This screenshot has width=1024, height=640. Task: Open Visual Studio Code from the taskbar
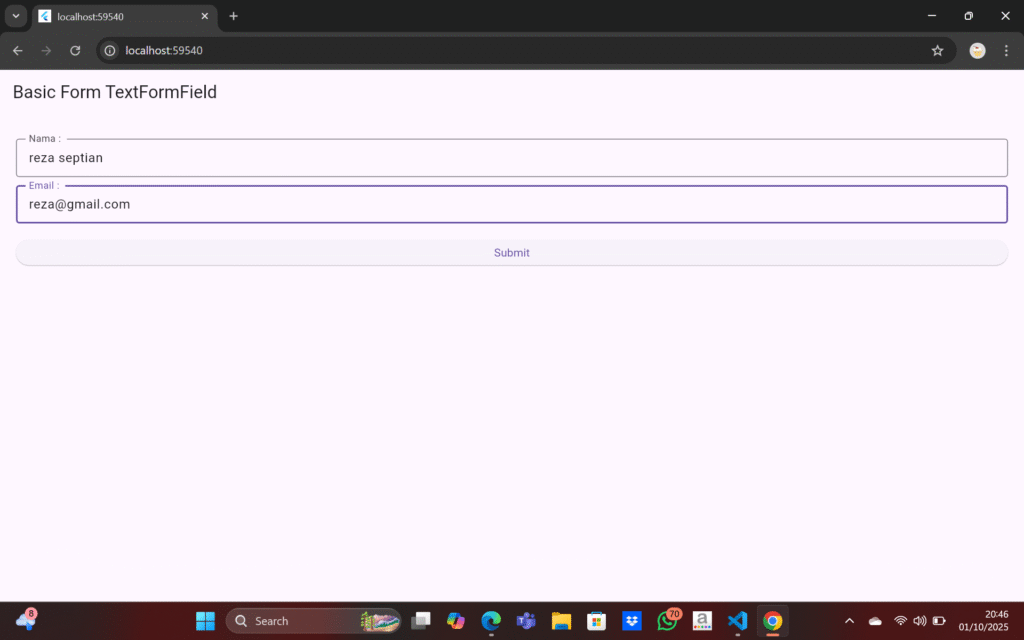coord(738,621)
